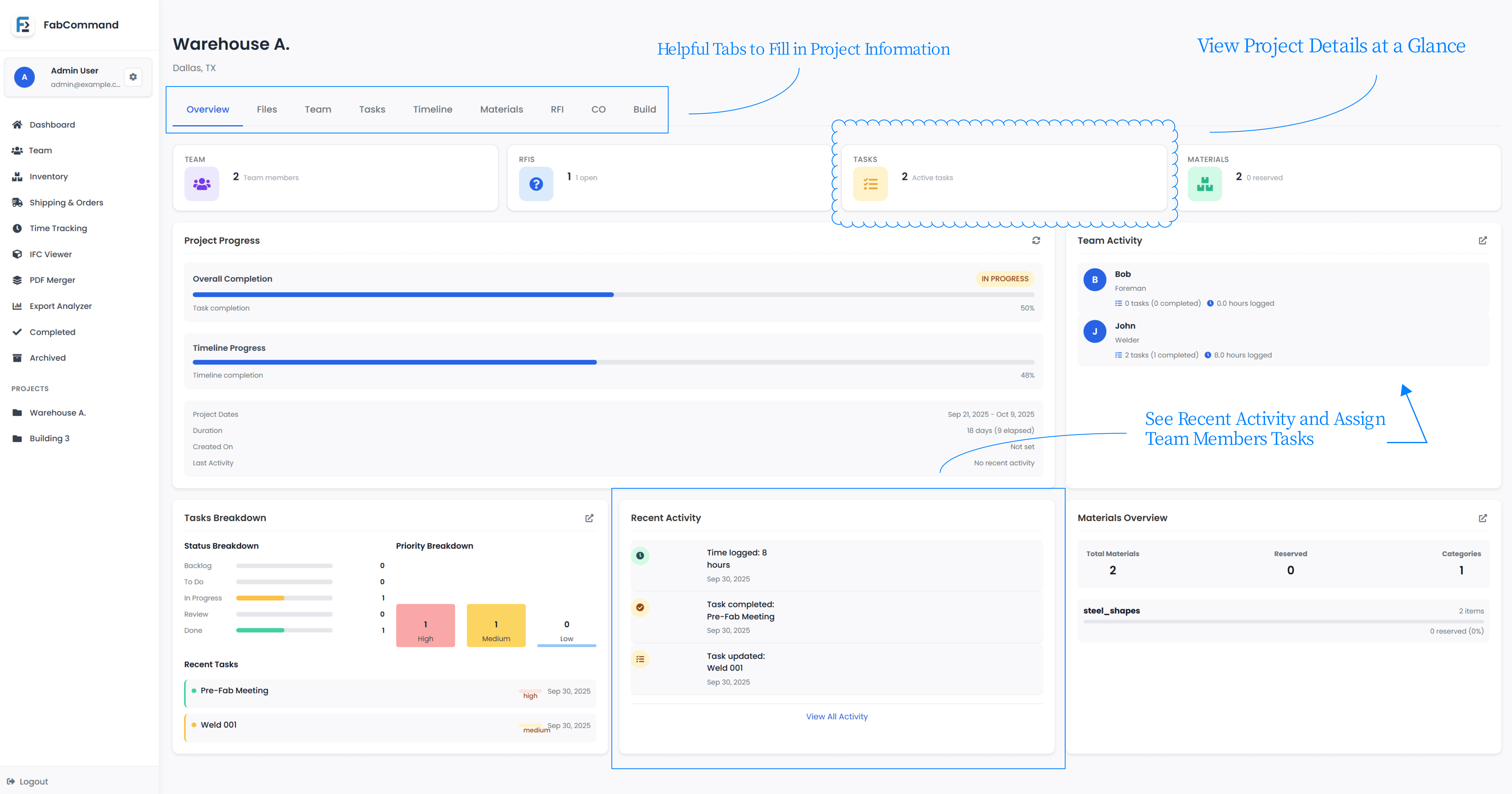Image resolution: width=1512 pixels, height=794 pixels.
Task: Switch to the Timeline tab
Action: [432, 109]
